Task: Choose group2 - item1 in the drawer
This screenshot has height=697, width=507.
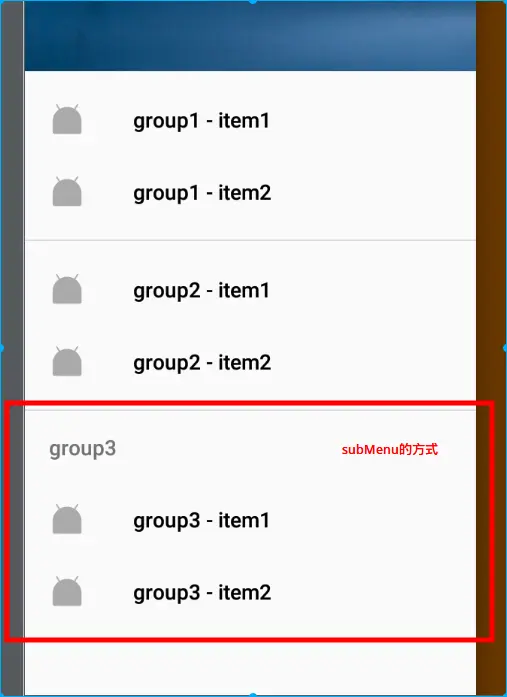Action: tap(250, 290)
